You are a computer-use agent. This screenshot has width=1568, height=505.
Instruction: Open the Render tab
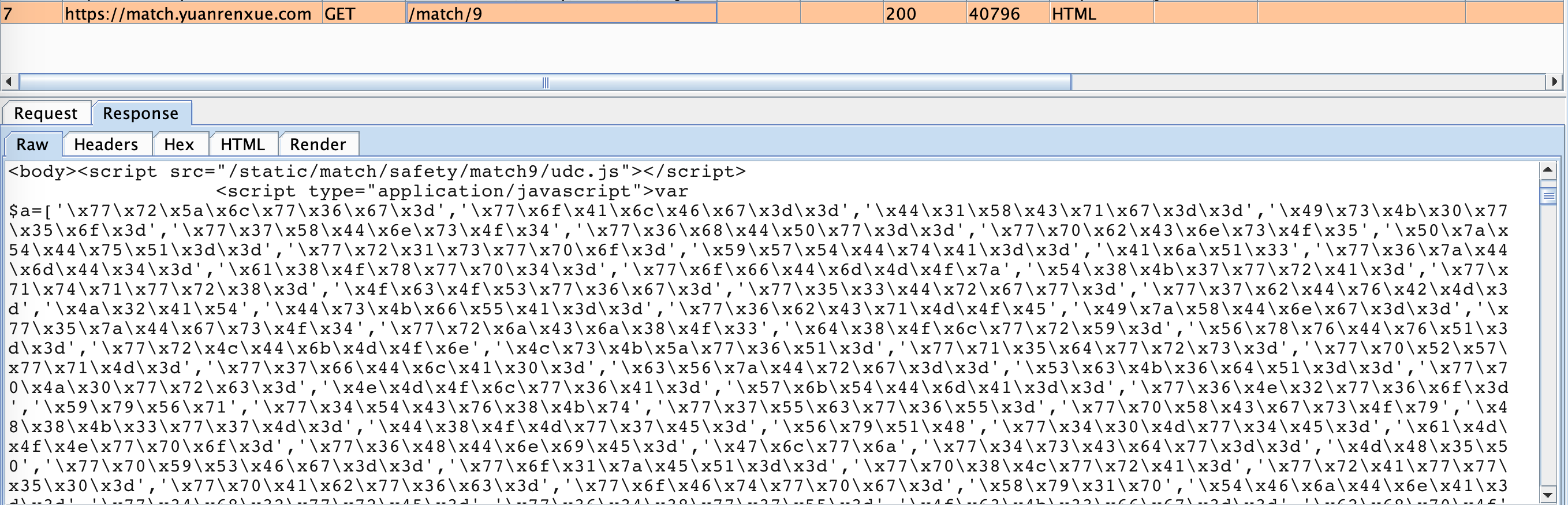pyautogui.click(x=318, y=144)
